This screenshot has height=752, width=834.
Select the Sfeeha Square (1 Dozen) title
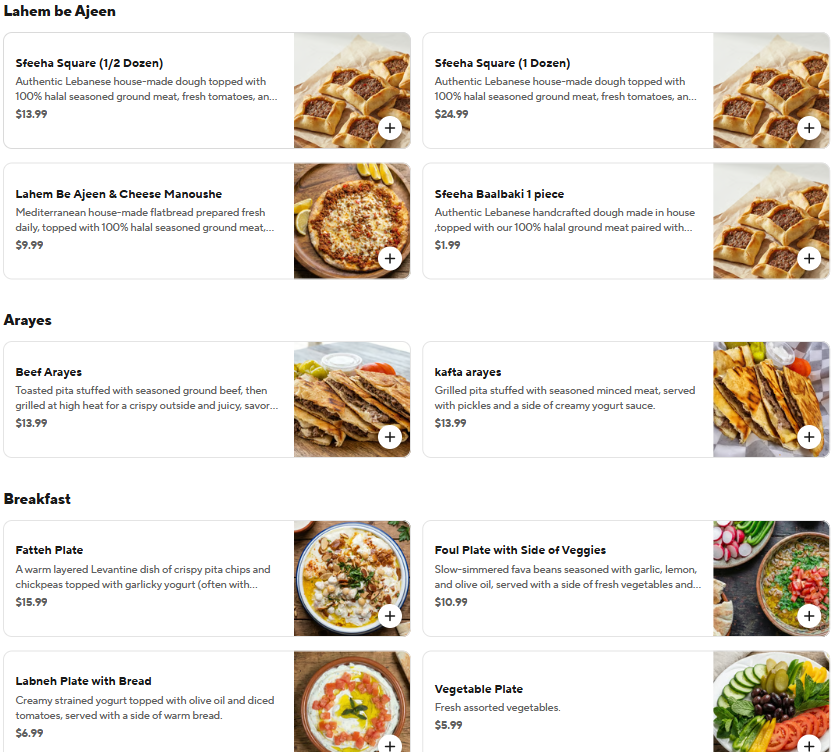click(x=502, y=63)
